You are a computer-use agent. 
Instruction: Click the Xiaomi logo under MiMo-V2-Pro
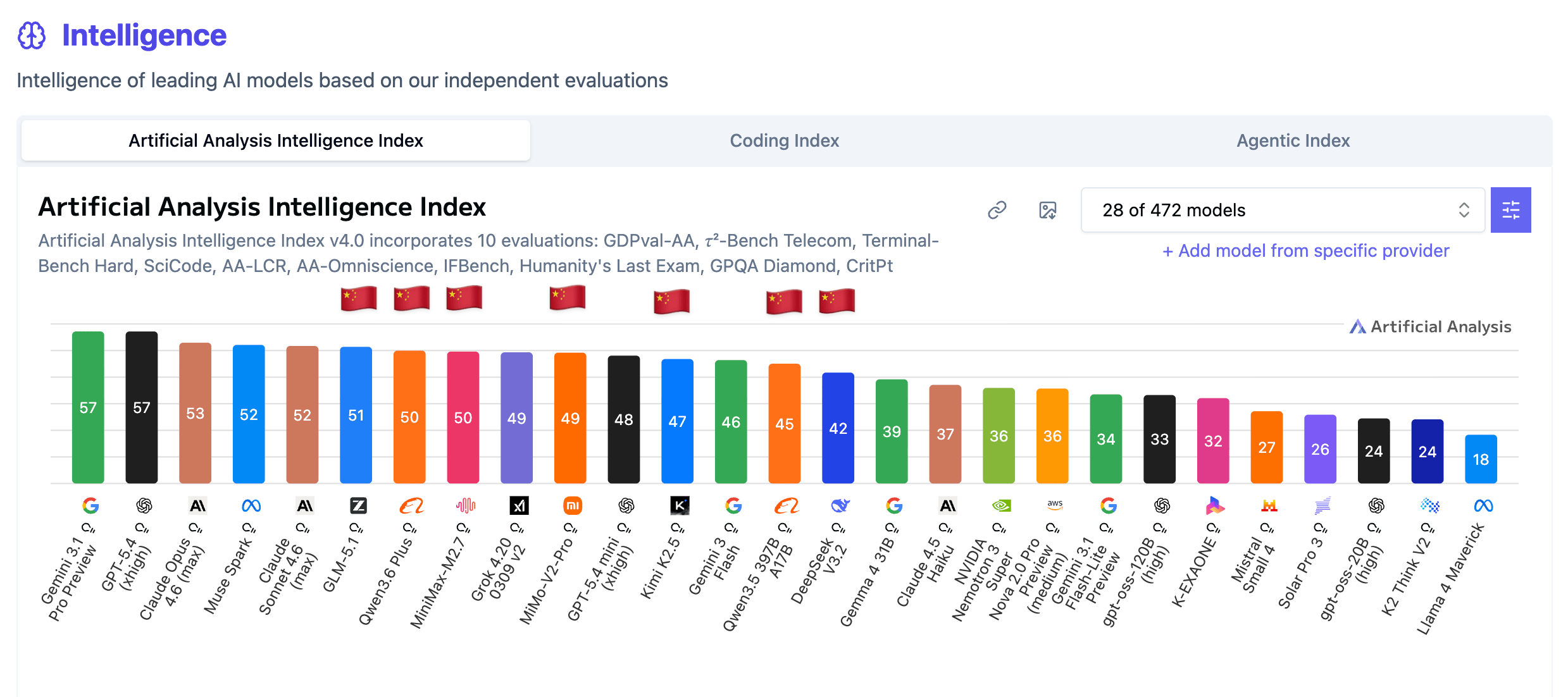(573, 505)
